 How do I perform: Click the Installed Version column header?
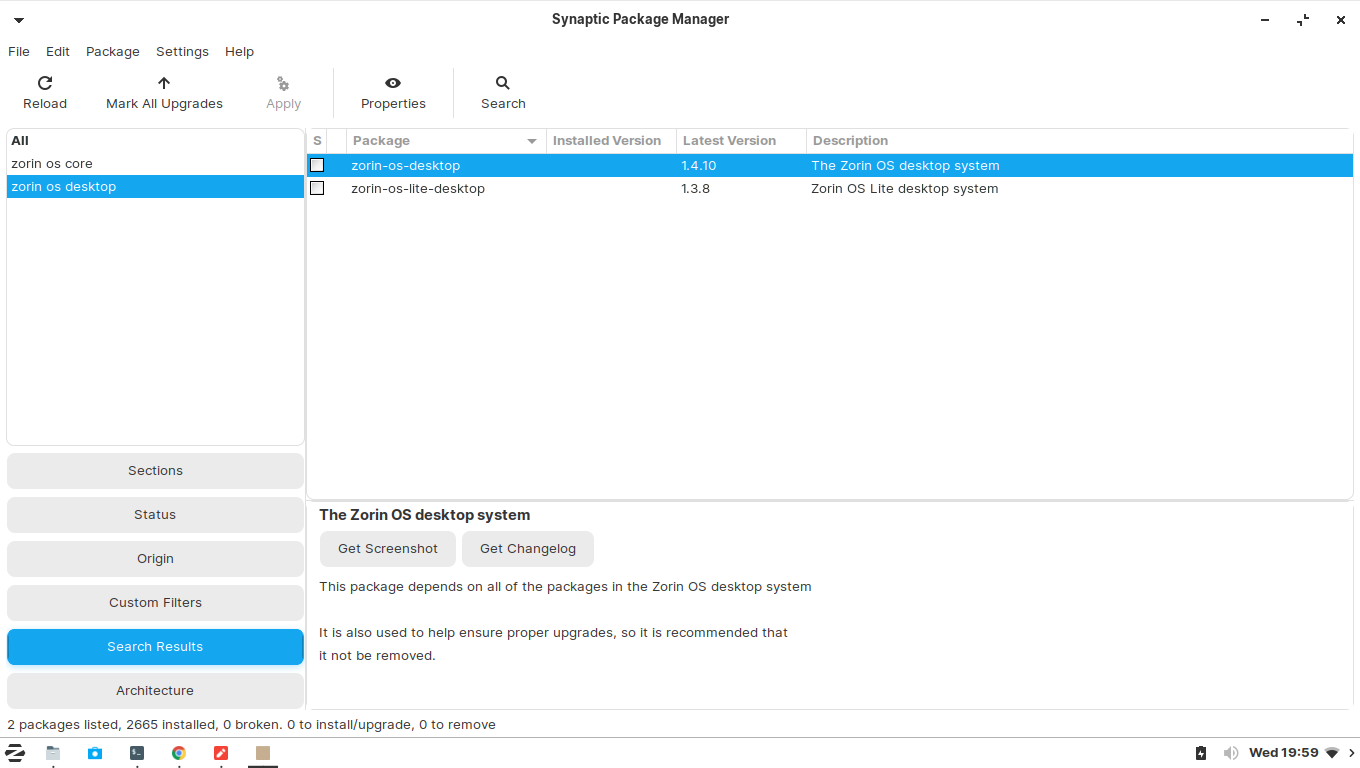pyautogui.click(x=611, y=141)
